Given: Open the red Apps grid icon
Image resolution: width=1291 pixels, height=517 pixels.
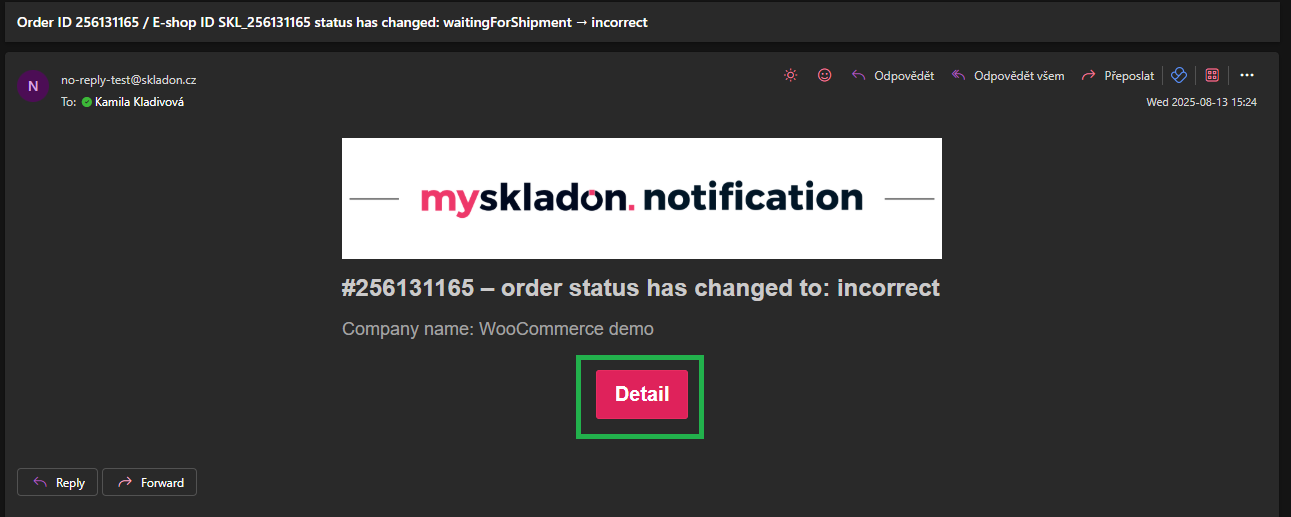Looking at the screenshot, I should pyautogui.click(x=1212, y=75).
